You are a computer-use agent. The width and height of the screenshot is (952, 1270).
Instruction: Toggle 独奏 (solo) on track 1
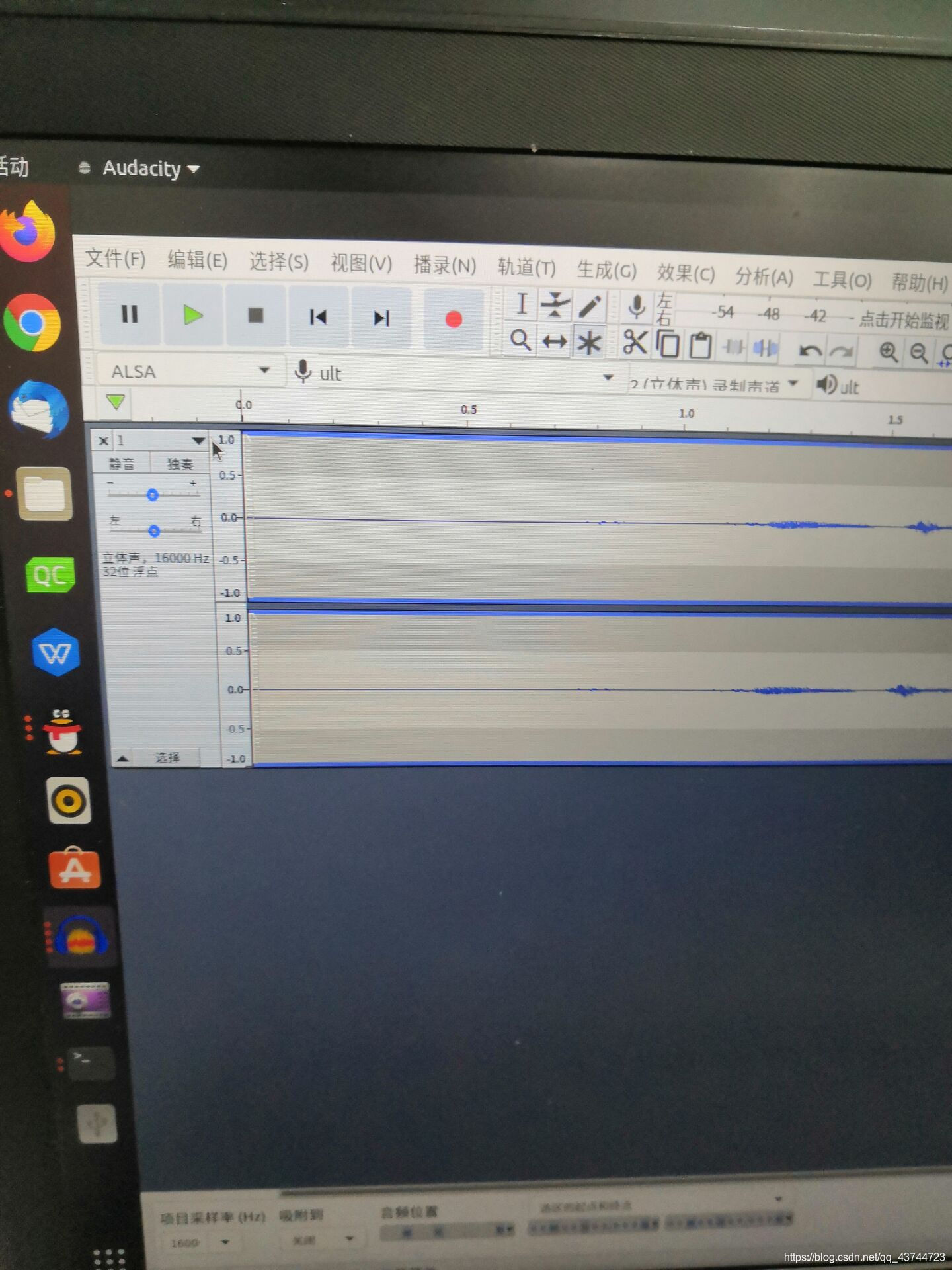pyautogui.click(x=179, y=464)
